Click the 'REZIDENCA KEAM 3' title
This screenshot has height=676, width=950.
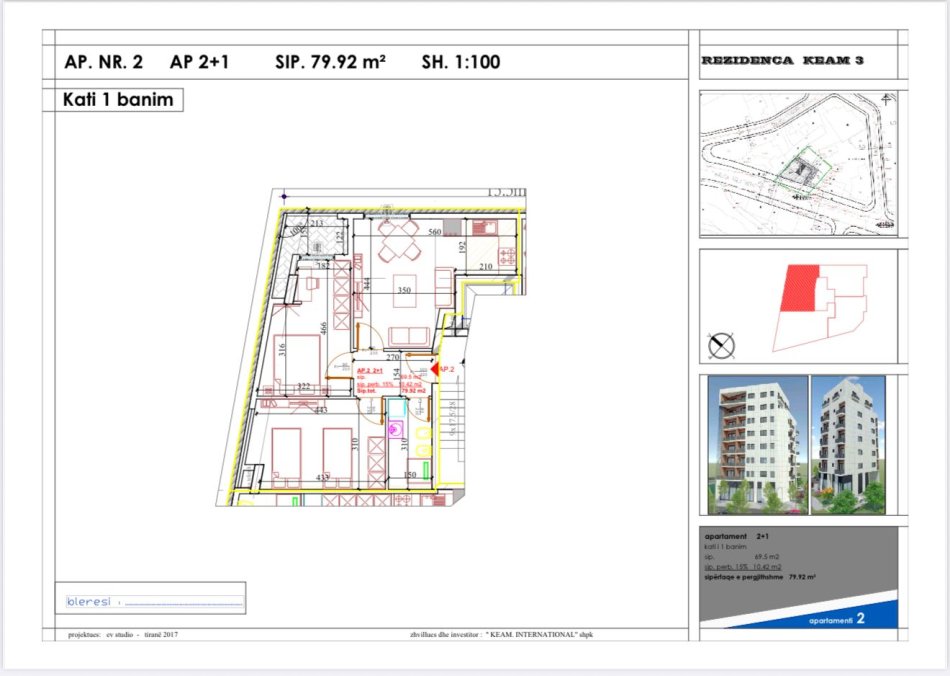click(782, 61)
